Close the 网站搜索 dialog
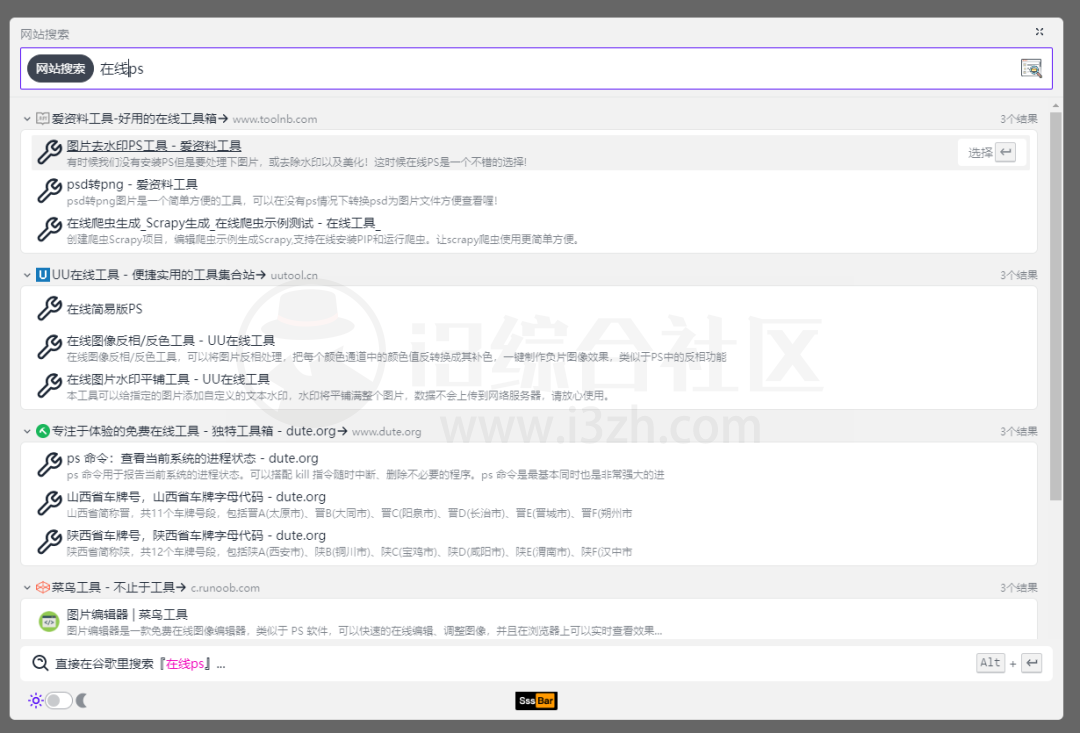The image size is (1080, 733). pyautogui.click(x=1039, y=32)
